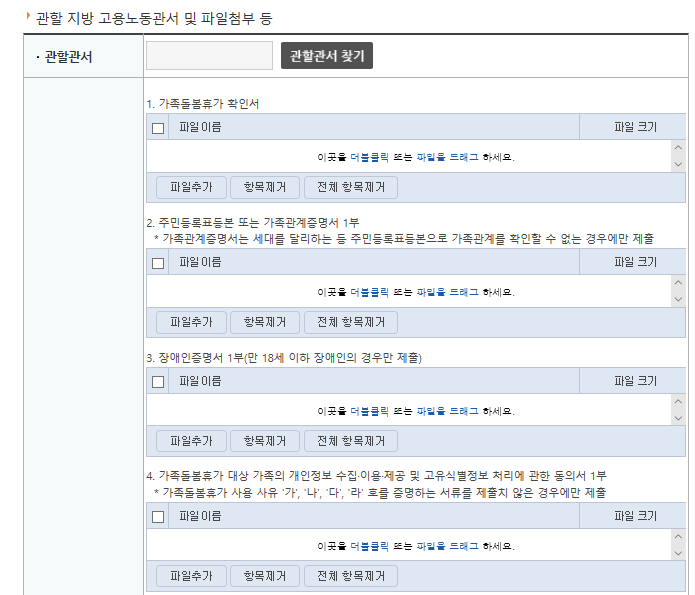Click the 관할관서 찾기 button
Screen dimensions: 695x595
click(x=327, y=55)
